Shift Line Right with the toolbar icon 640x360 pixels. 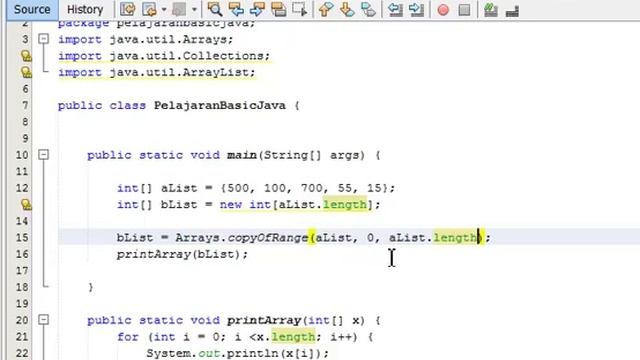pos(416,9)
